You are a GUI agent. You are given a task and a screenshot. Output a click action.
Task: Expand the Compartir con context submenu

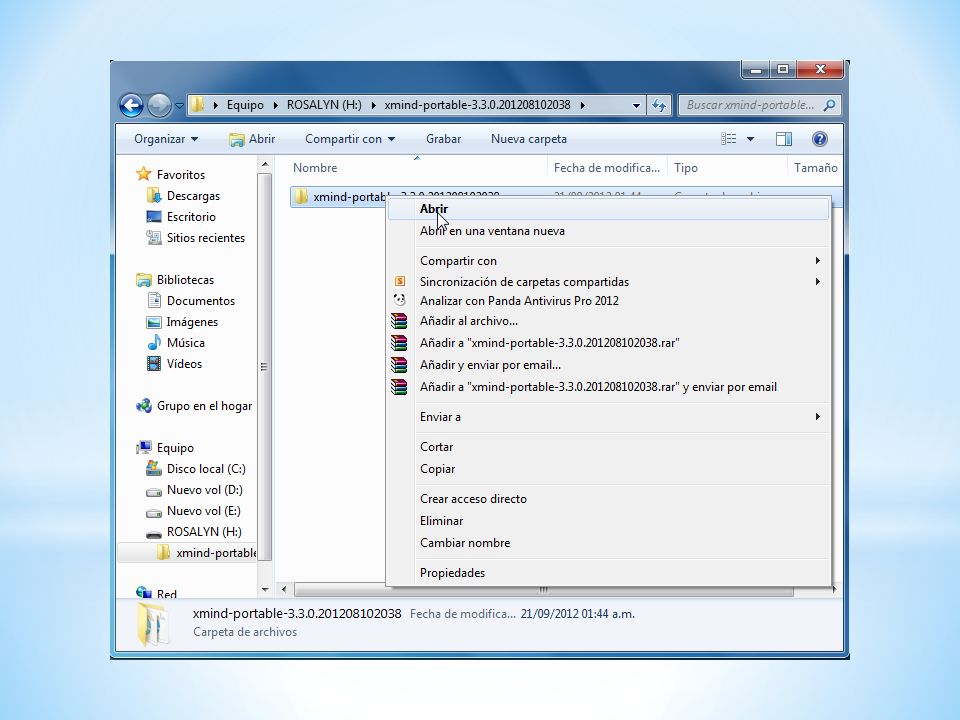(609, 261)
